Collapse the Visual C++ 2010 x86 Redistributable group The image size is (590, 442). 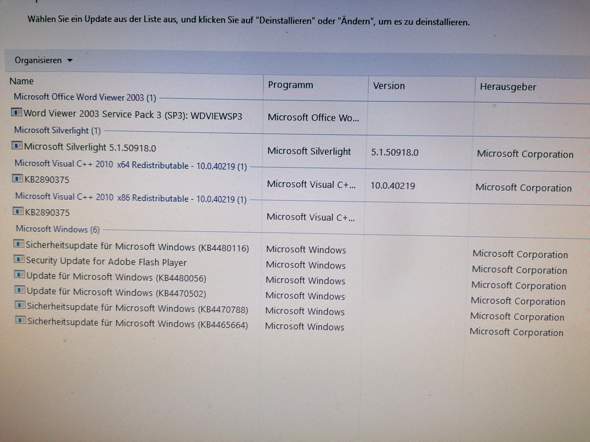pyautogui.click(x=131, y=198)
